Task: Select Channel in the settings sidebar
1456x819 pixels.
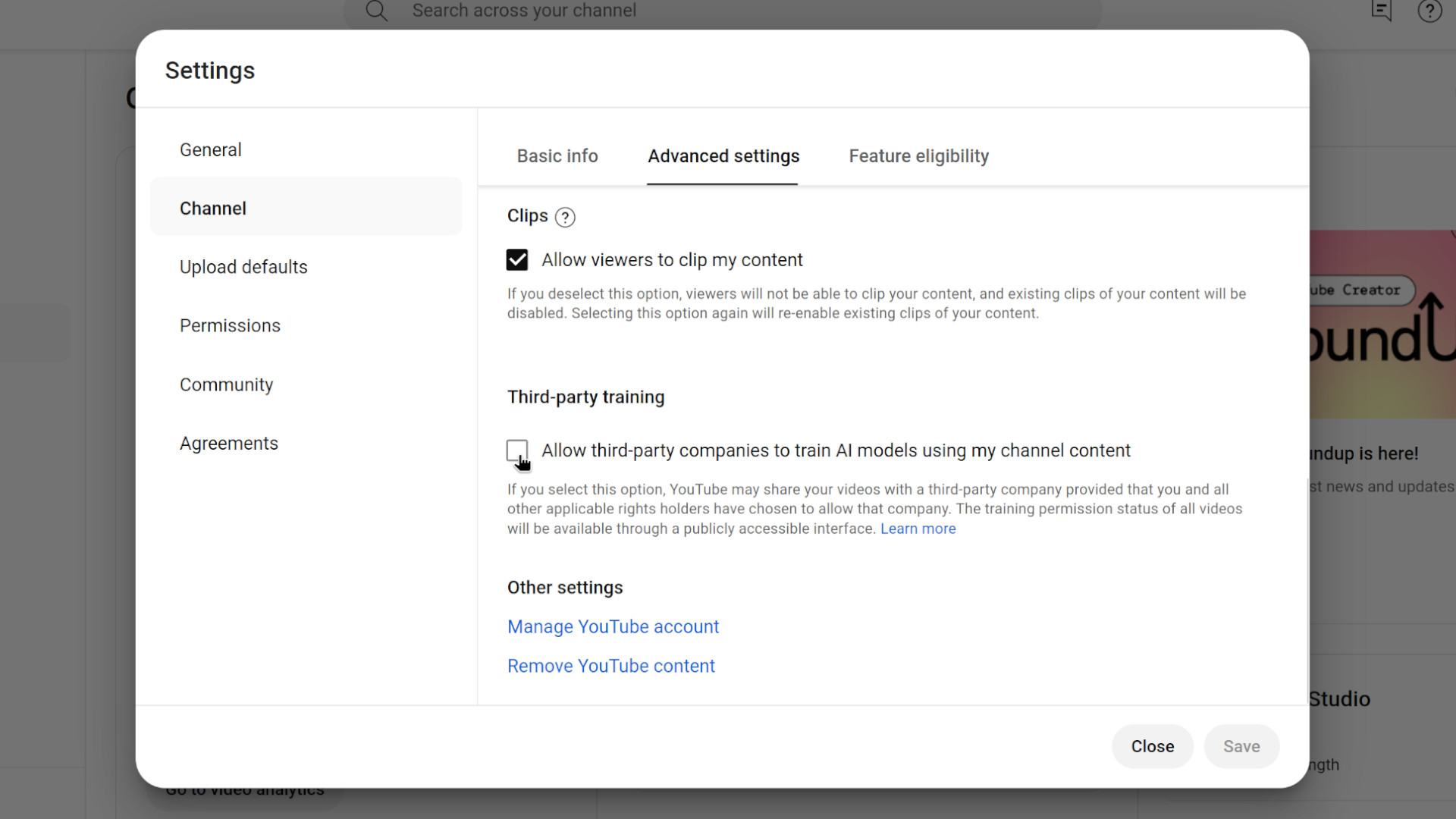Action: (x=213, y=209)
